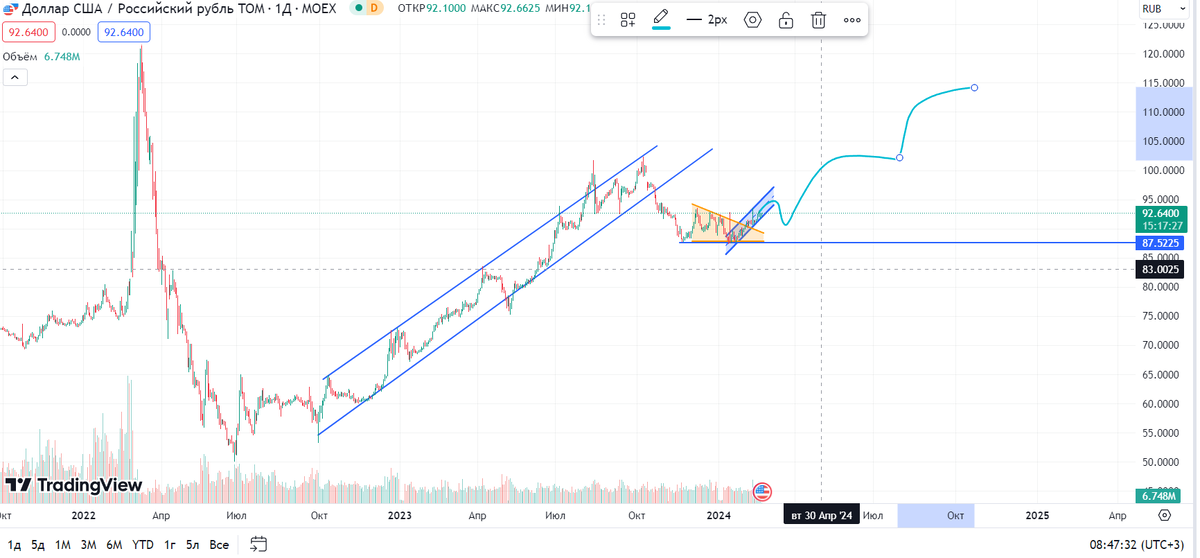The image size is (1200, 558).
Task: Set range to 1г
Action: [170, 545]
